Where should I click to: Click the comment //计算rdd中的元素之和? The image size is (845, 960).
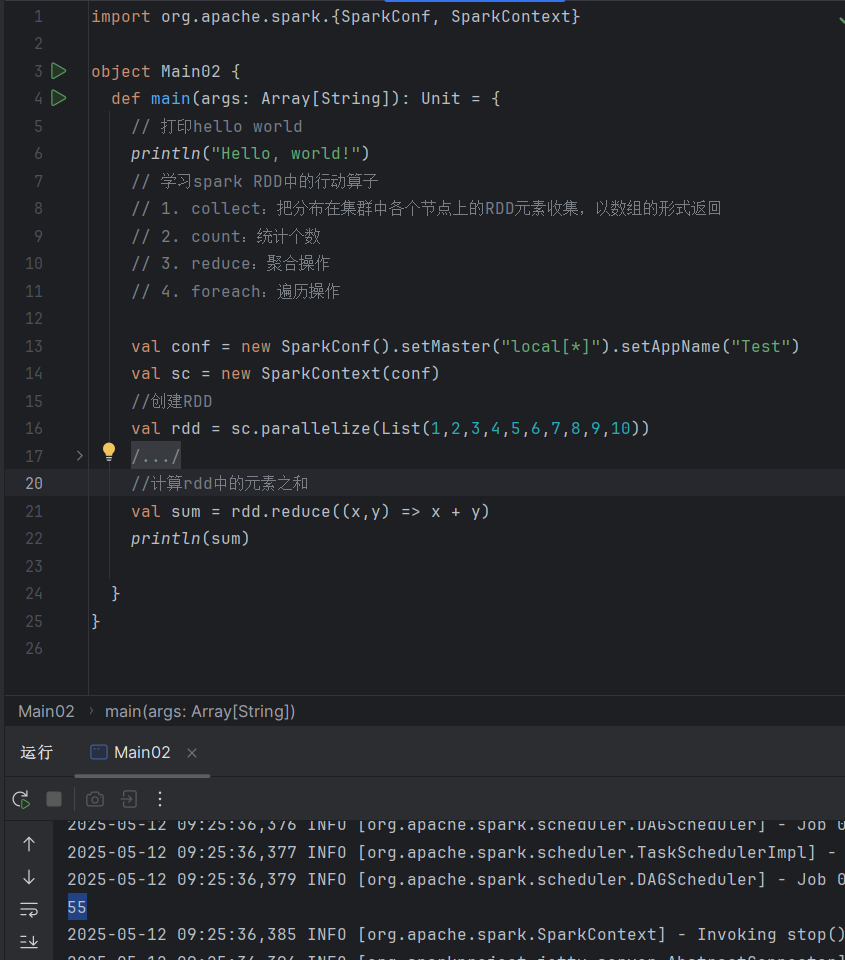[x=220, y=484]
